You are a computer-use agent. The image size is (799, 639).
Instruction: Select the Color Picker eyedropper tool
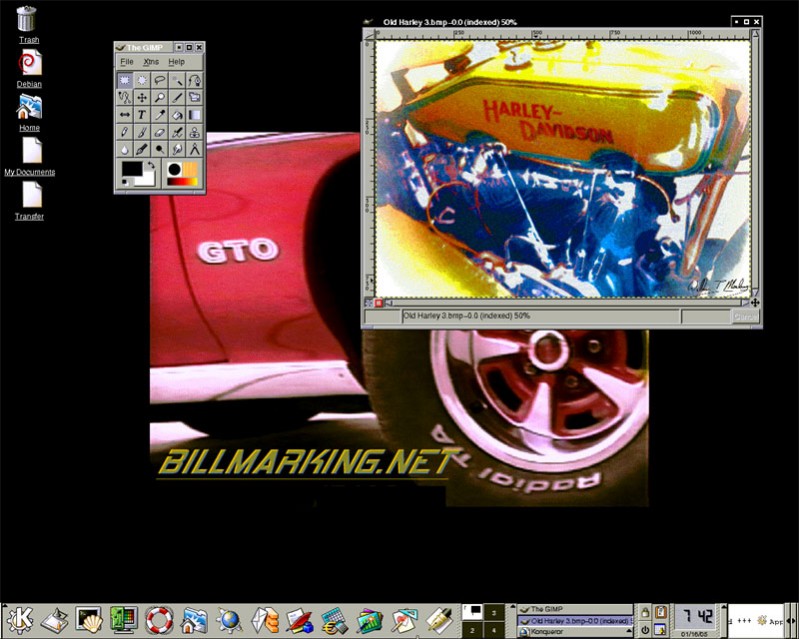click(x=159, y=114)
